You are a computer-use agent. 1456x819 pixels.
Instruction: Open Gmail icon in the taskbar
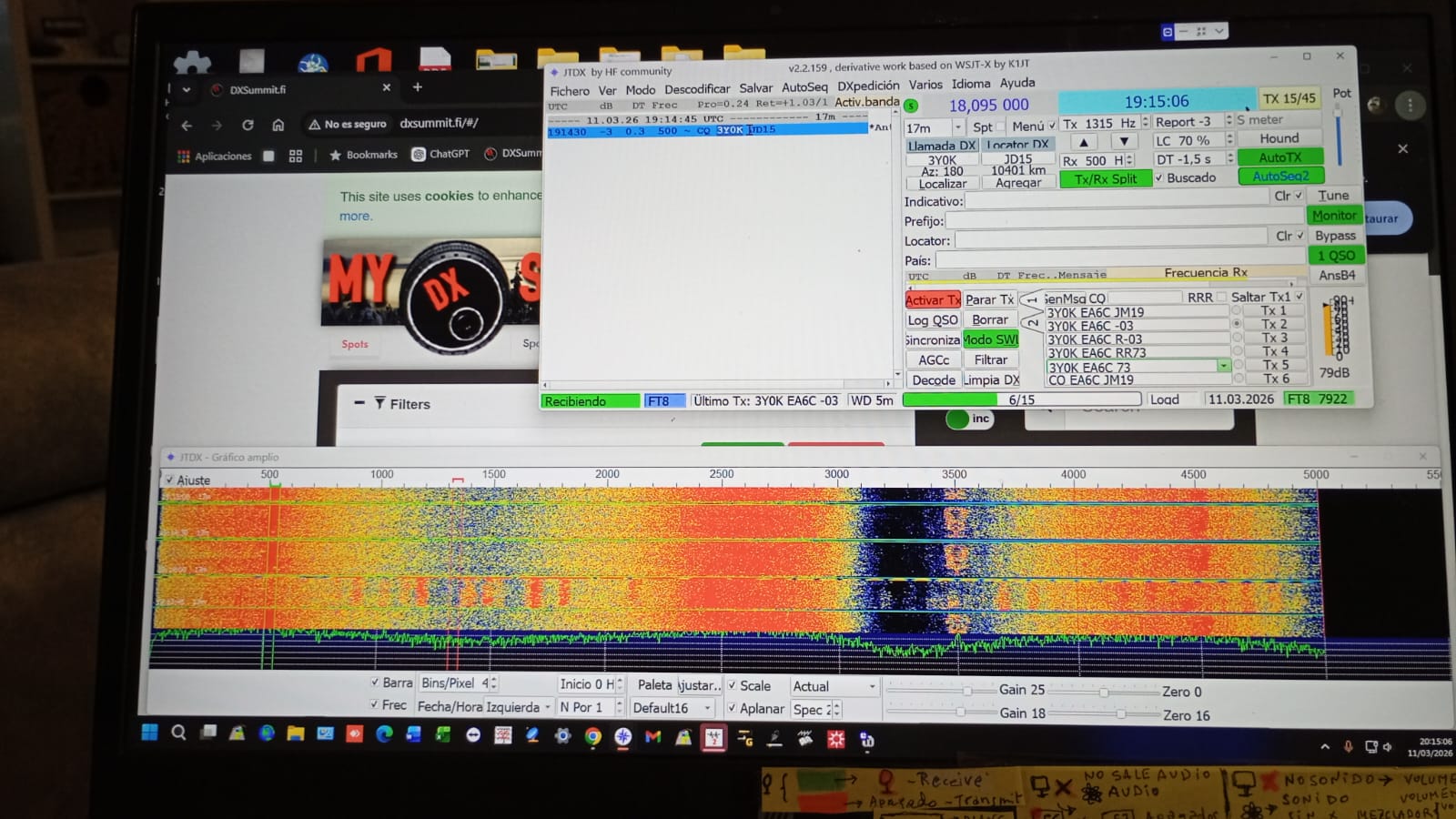(x=652, y=737)
